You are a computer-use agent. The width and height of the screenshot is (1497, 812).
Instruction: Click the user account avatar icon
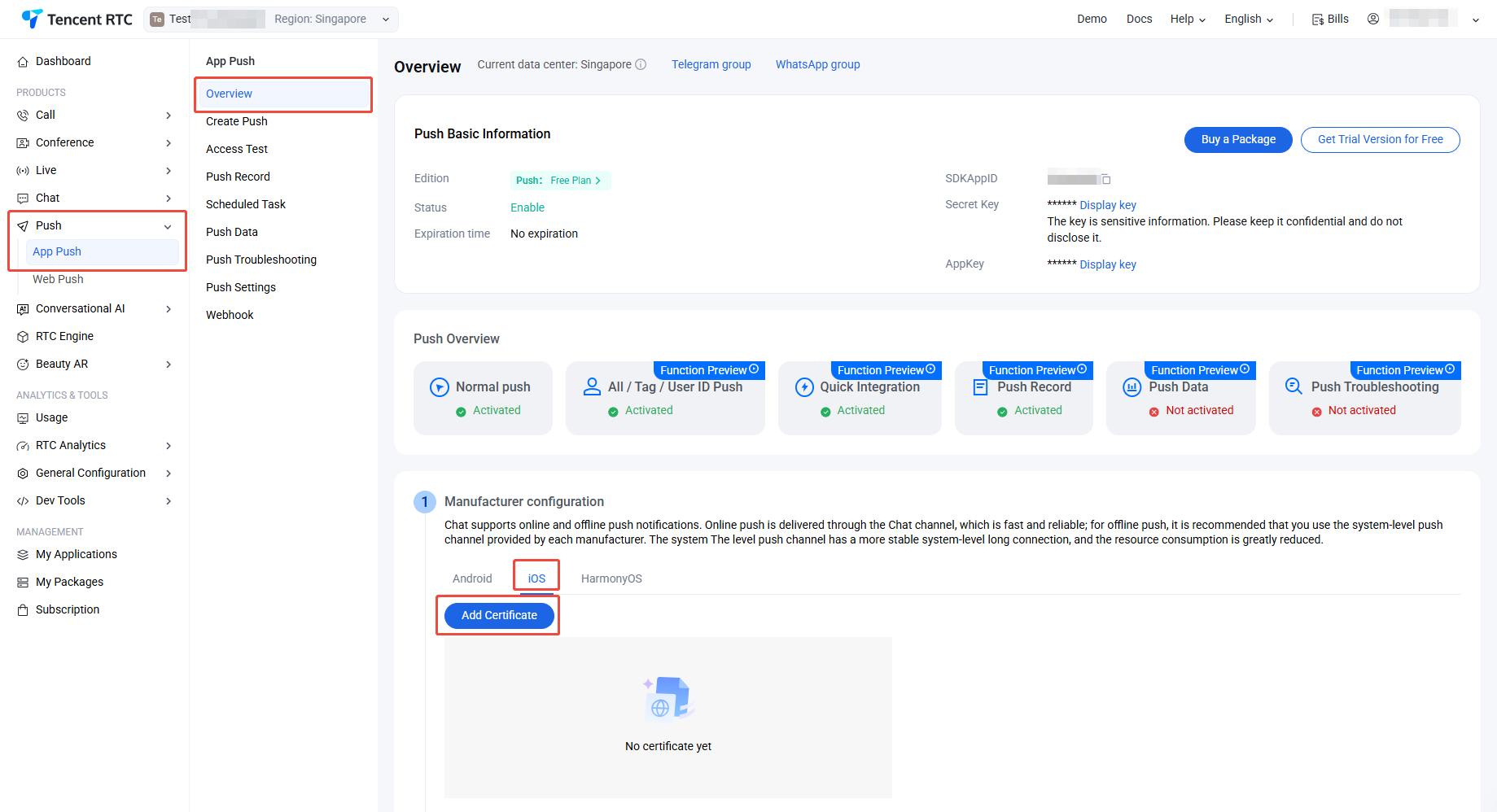pyautogui.click(x=1373, y=19)
